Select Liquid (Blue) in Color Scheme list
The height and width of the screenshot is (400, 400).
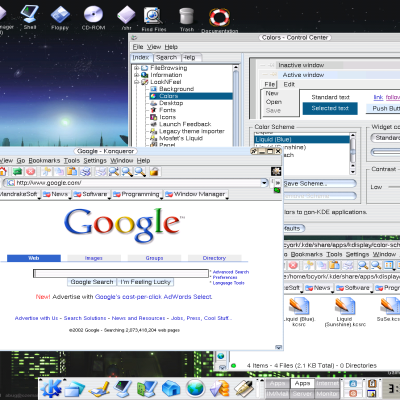302,139
